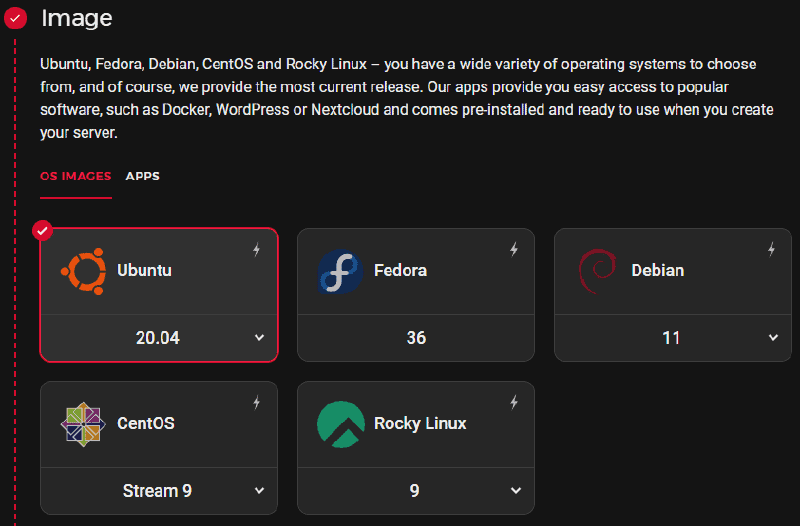This screenshot has width=800, height=526.
Task: Click the lightning bolt on CentOS card
Action: [x=257, y=403]
